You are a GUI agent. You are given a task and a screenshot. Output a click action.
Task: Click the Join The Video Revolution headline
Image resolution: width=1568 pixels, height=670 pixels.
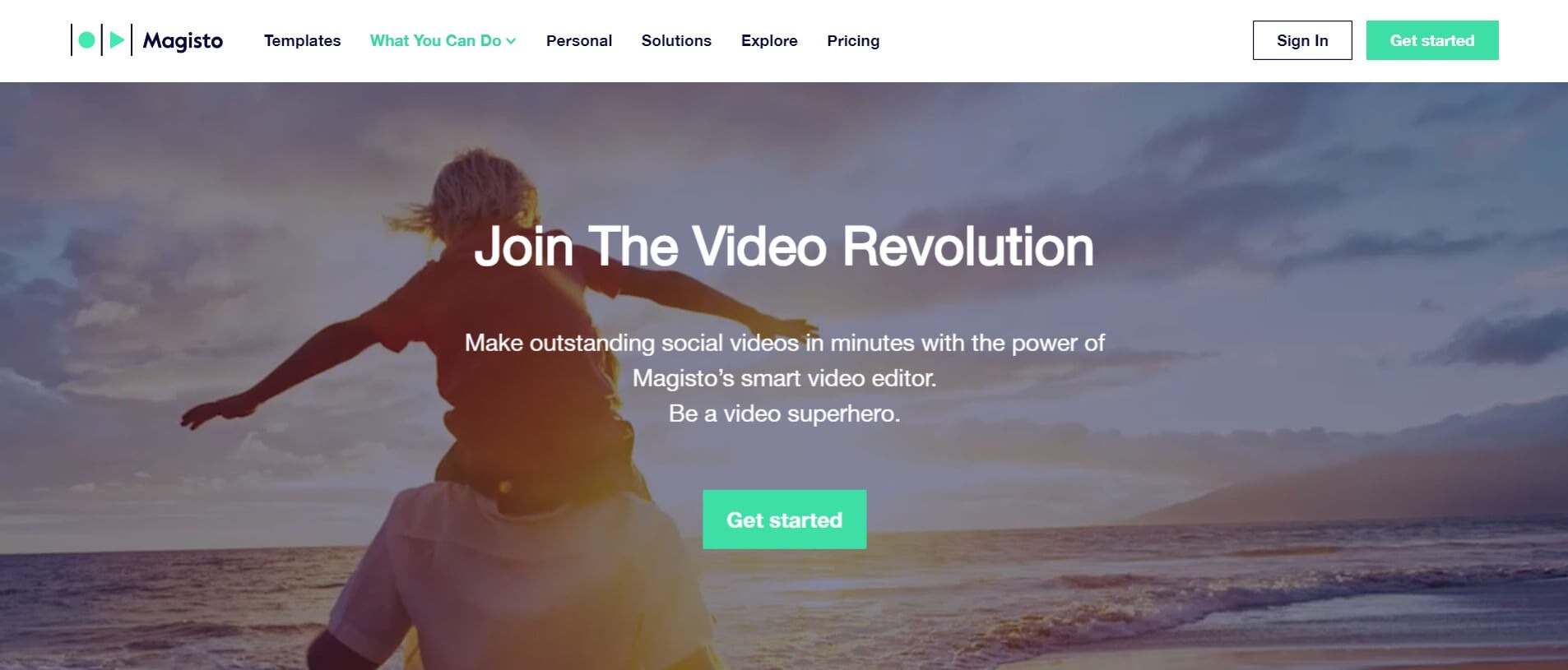coord(784,247)
